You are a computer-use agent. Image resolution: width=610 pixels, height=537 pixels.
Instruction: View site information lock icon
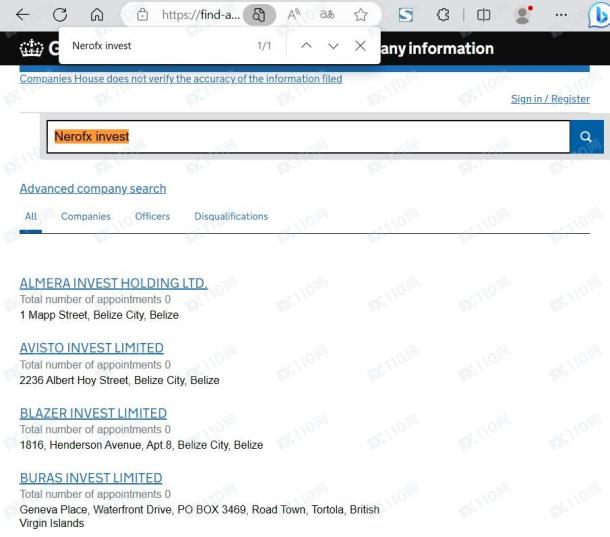142,15
